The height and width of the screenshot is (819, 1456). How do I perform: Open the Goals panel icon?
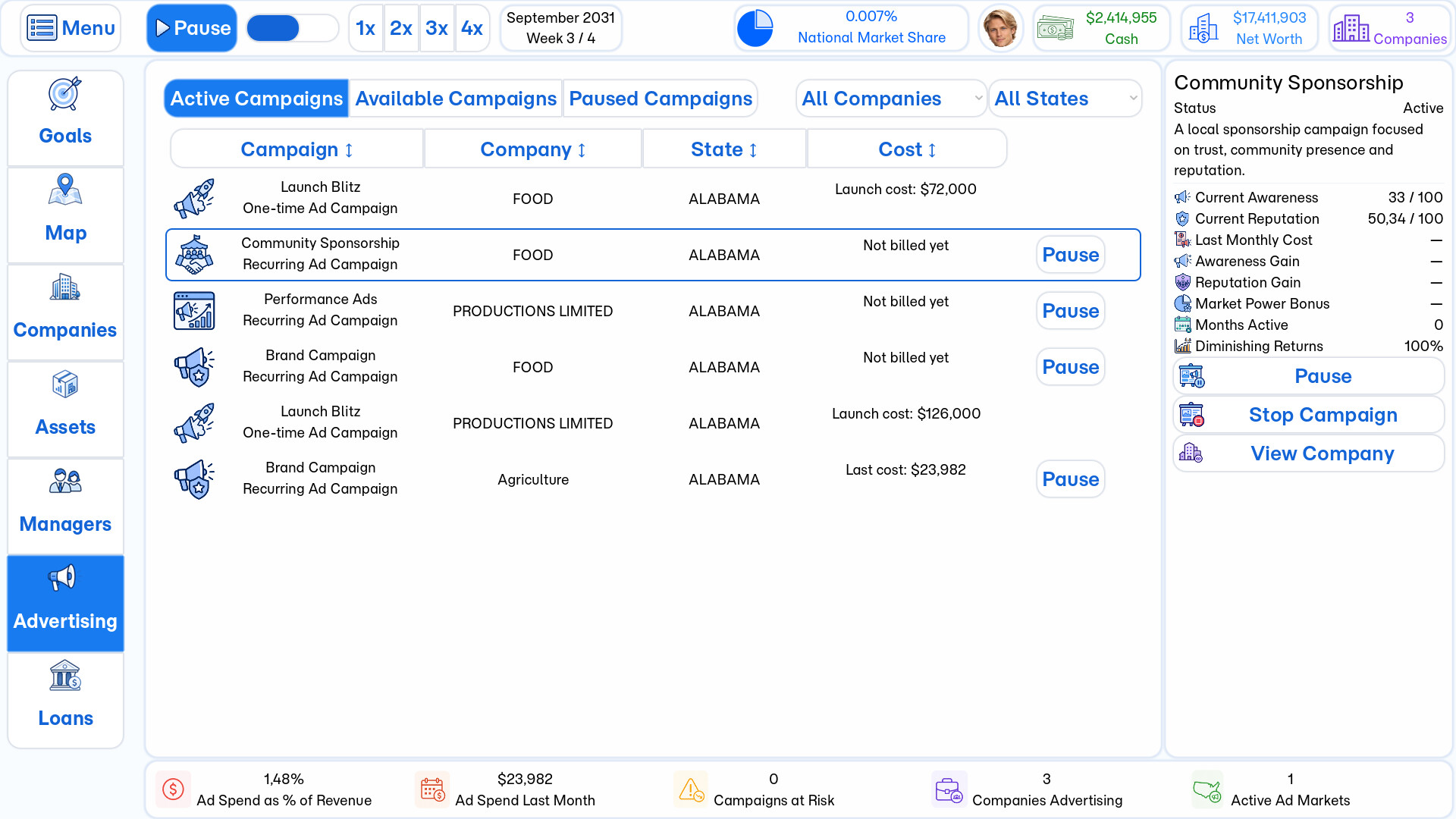point(65,95)
